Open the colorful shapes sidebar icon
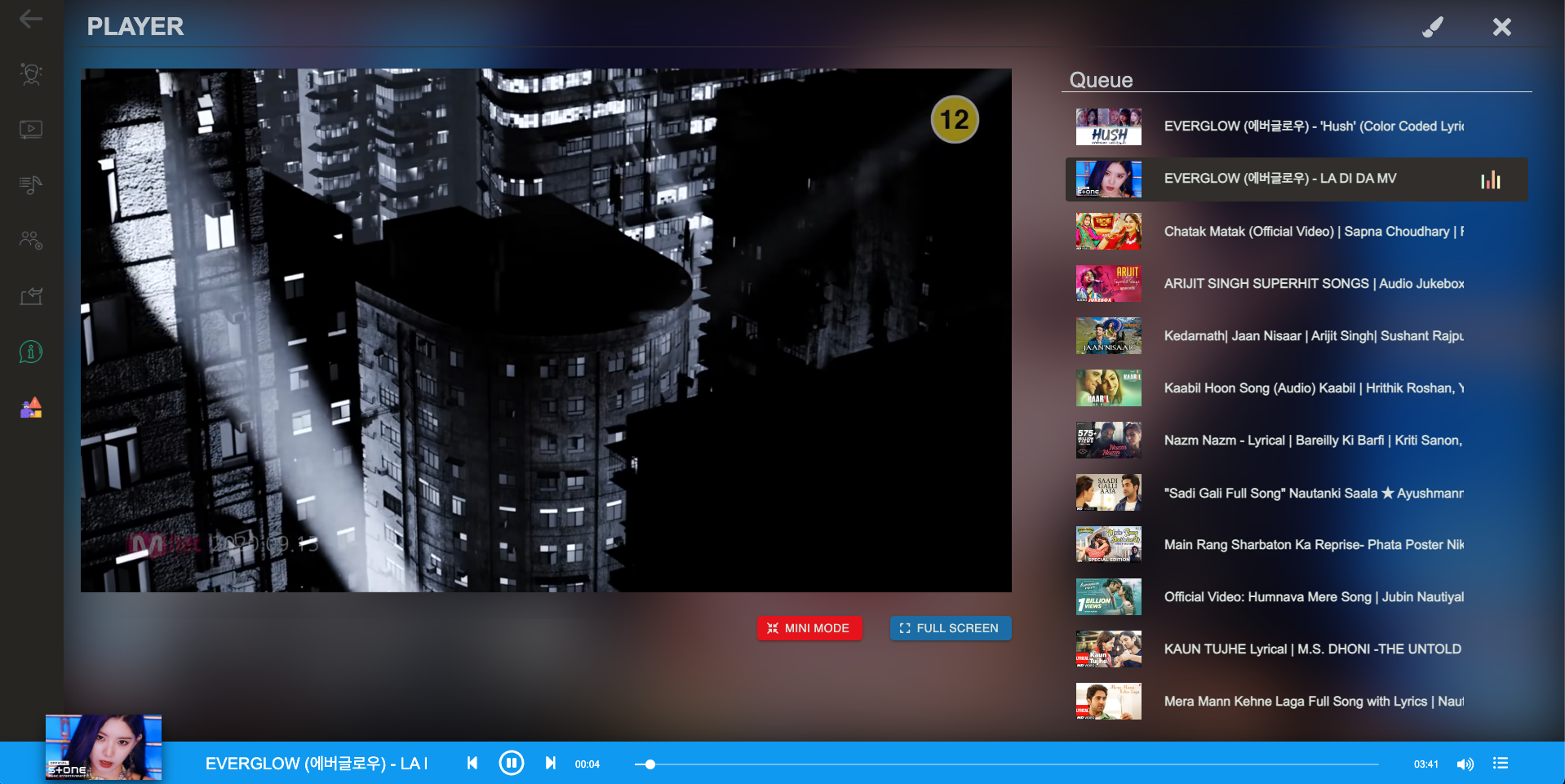 click(x=31, y=407)
